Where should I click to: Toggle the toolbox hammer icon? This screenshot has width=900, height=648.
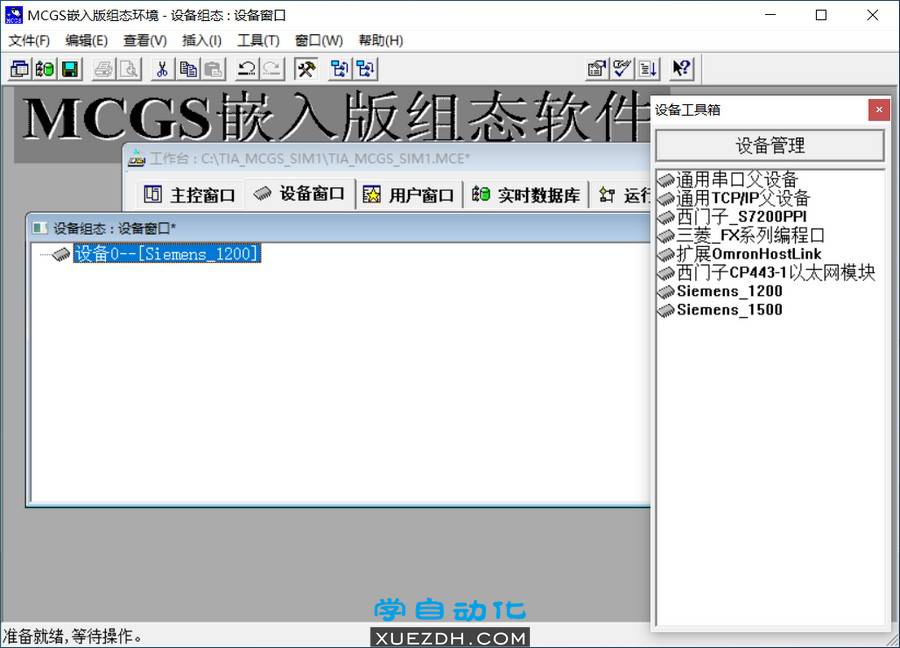[x=306, y=69]
